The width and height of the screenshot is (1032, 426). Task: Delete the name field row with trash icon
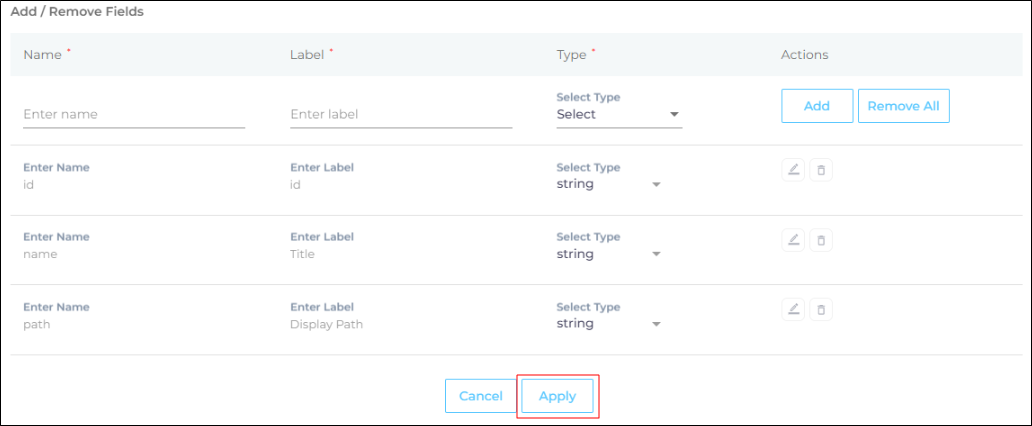tap(821, 240)
